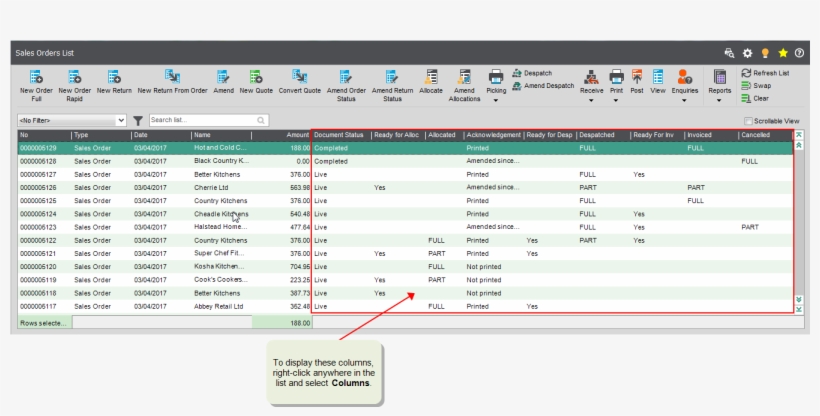Sort by the Cancelled column header
Viewport: 820px width, 416px height.
pyautogui.click(x=765, y=135)
